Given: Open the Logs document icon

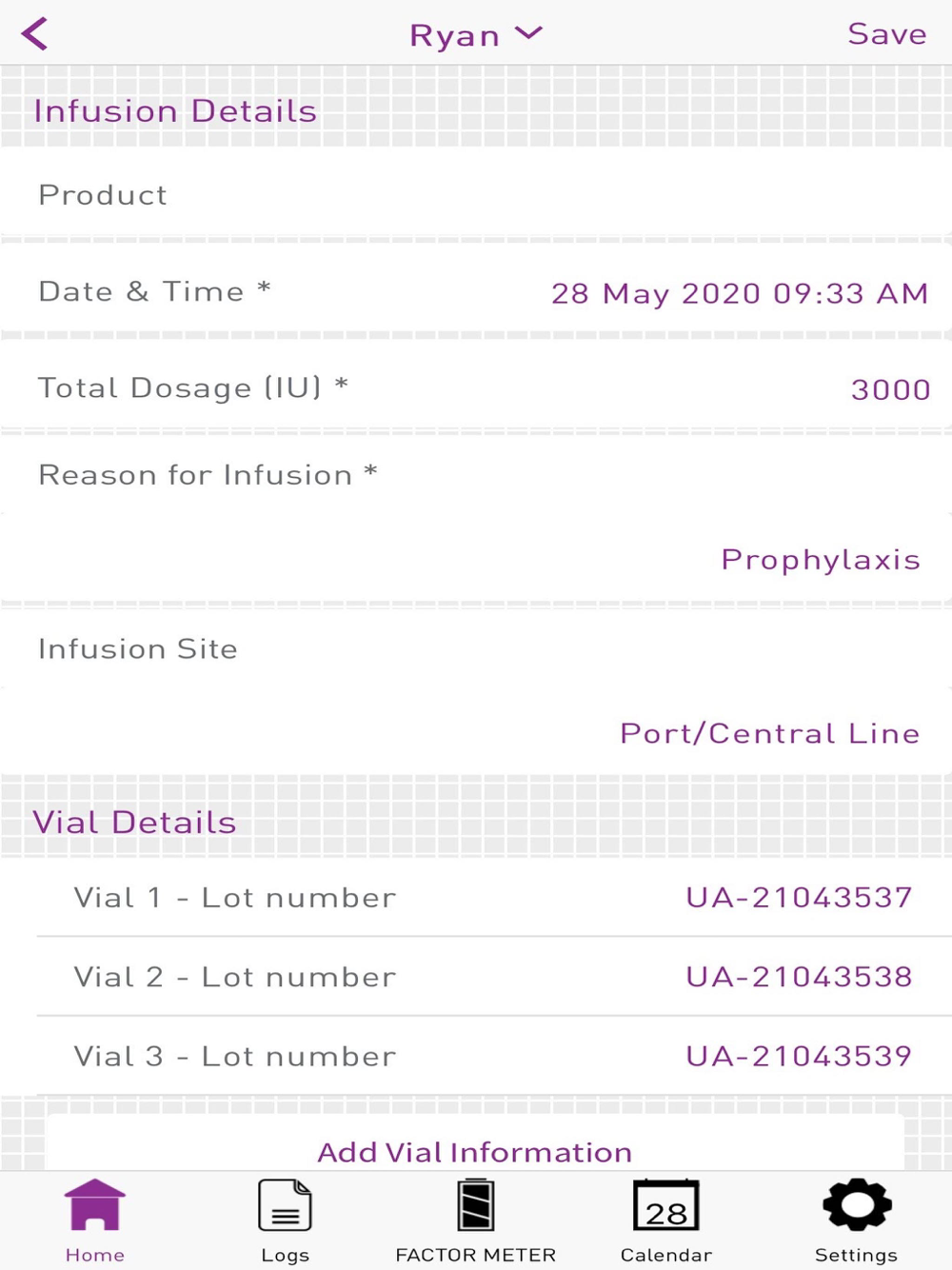Looking at the screenshot, I should pyautogui.click(x=285, y=1205).
